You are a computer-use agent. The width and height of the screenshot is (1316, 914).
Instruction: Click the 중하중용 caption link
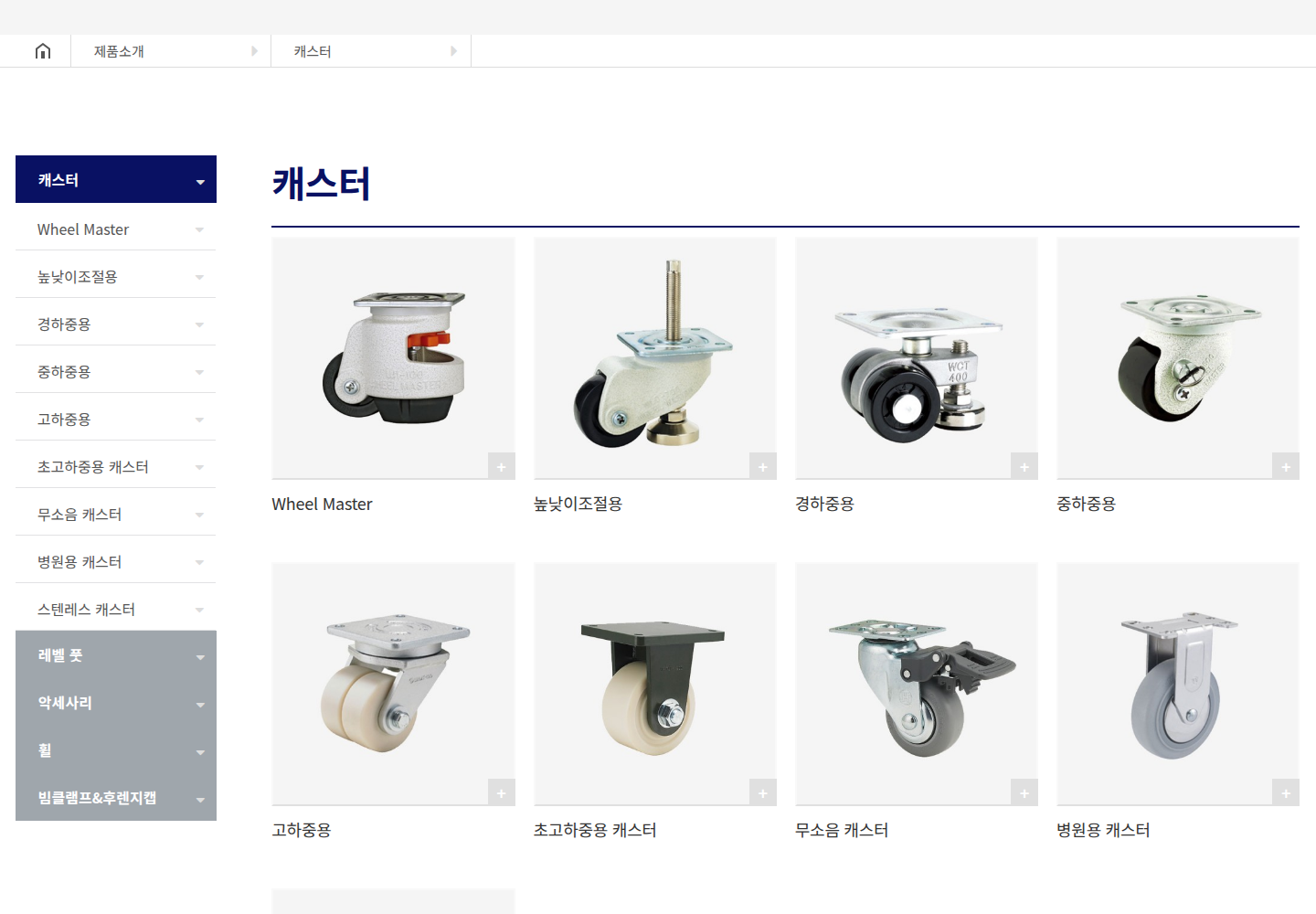[x=1086, y=504]
